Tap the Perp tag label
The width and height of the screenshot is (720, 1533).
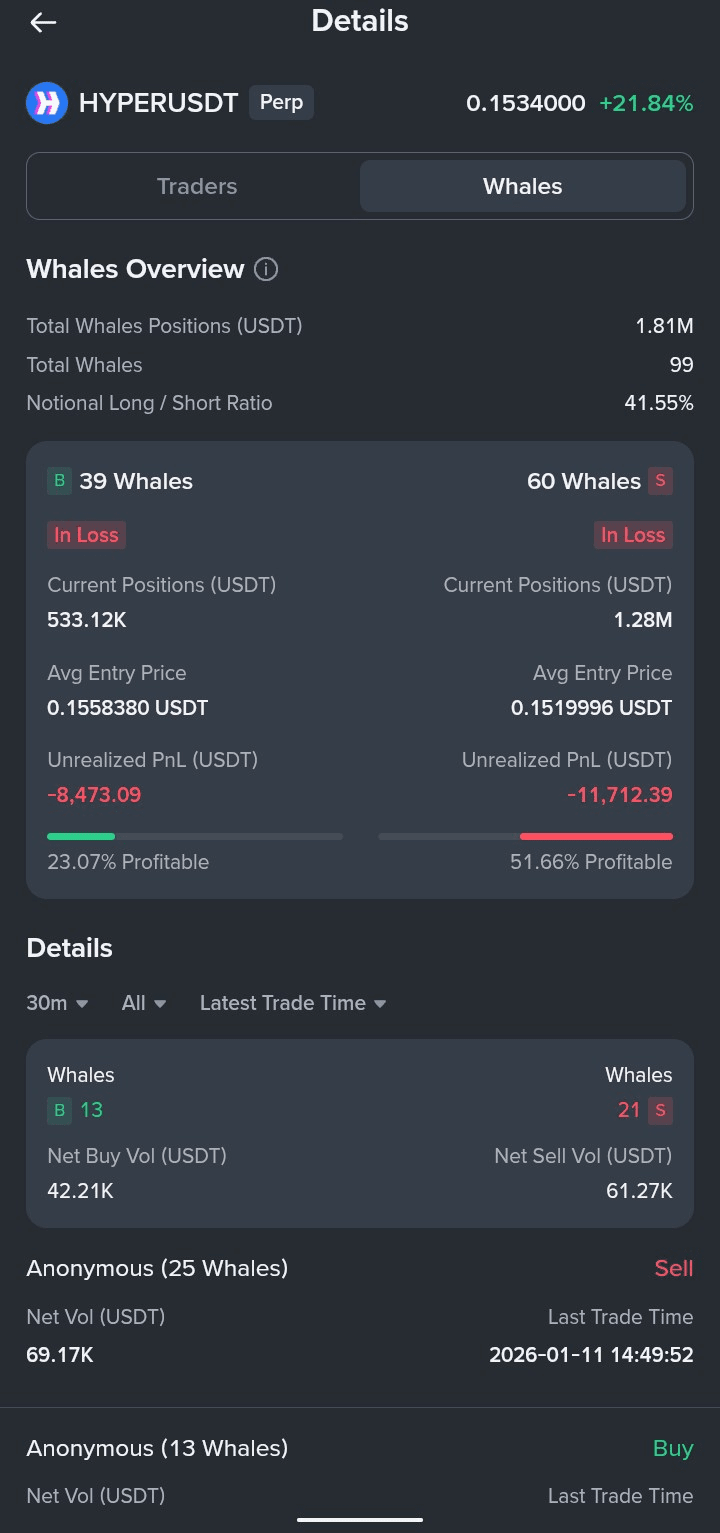281,102
